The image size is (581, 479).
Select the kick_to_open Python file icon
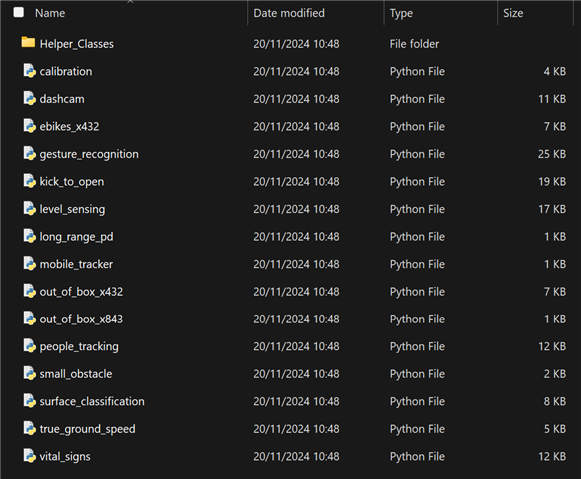[29, 181]
